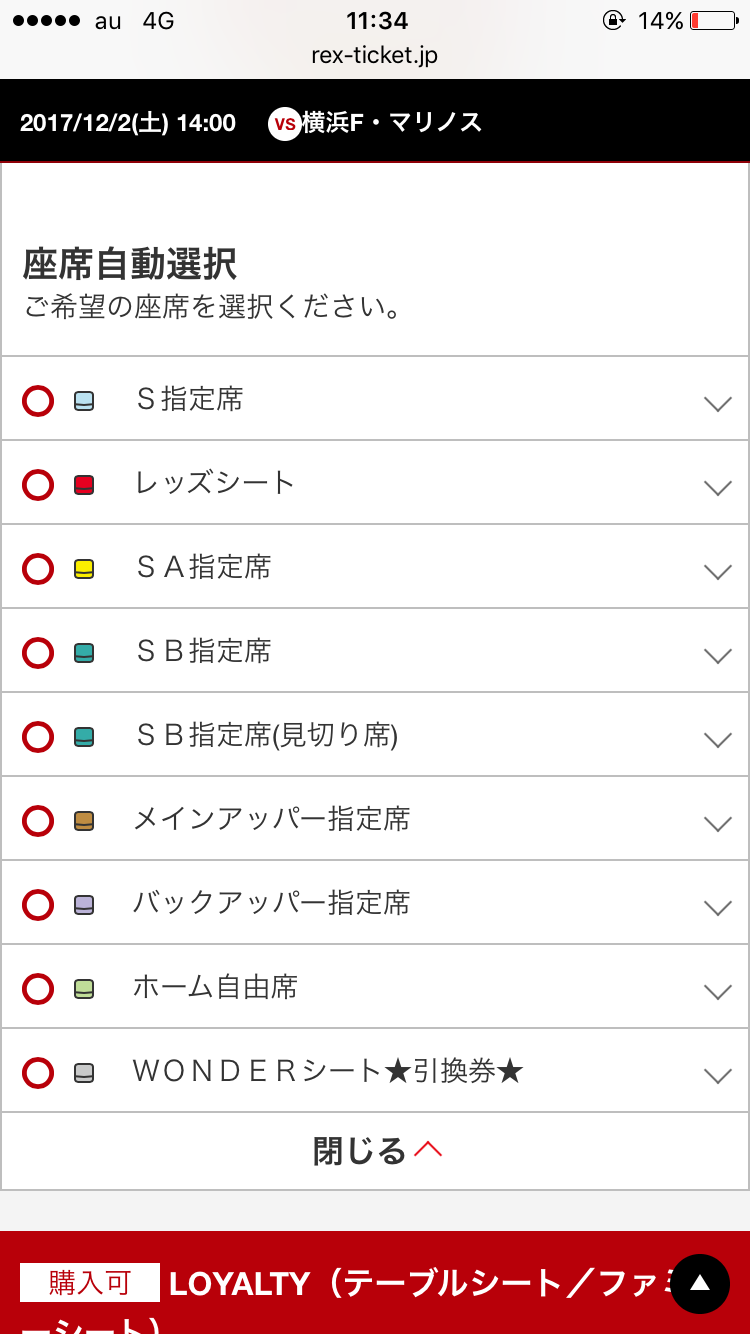Tap the rex-ticket.jp address bar
Image resolution: width=750 pixels, height=1334 pixels.
(375, 55)
